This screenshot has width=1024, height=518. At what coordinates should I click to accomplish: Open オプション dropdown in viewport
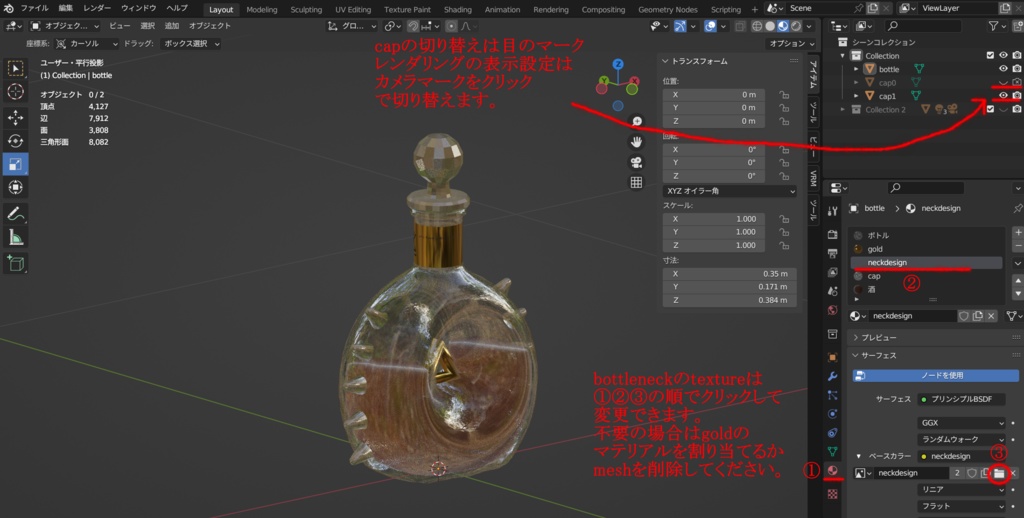coord(791,44)
